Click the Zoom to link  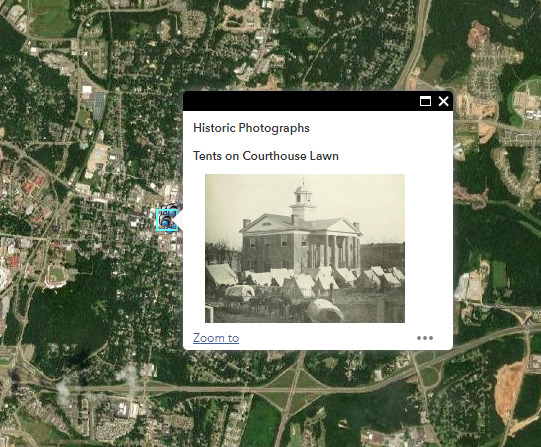216,338
